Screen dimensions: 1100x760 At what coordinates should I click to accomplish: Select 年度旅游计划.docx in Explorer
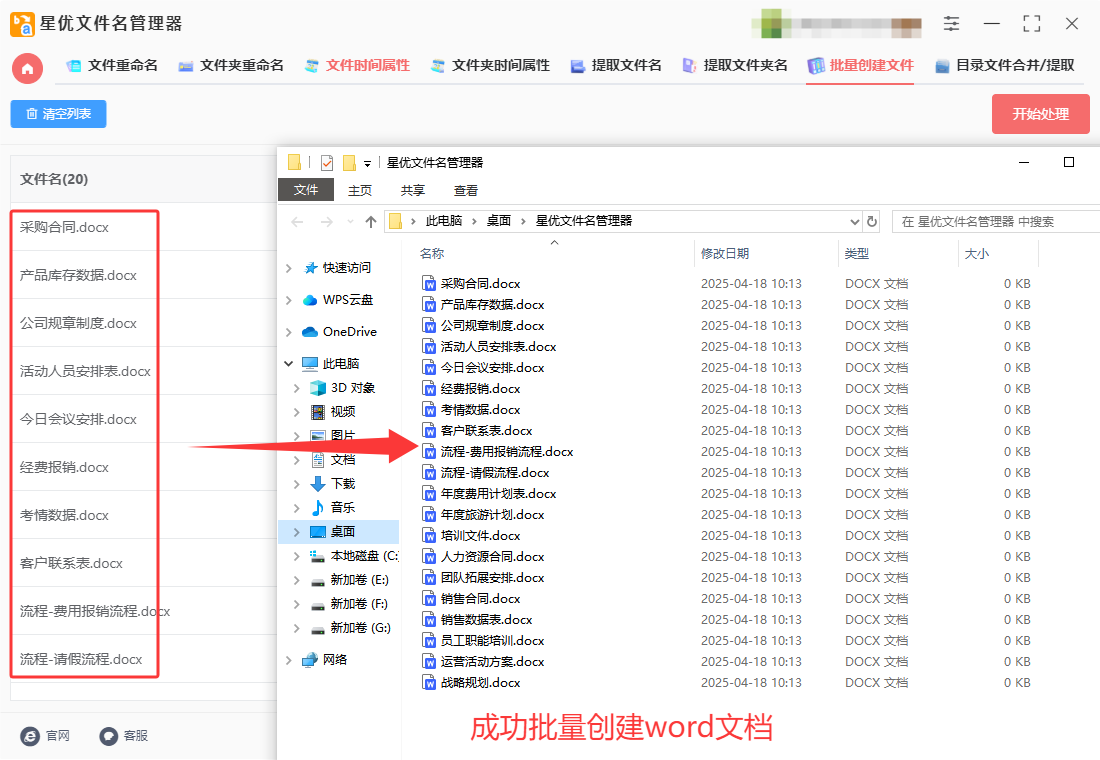[x=492, y=514]
